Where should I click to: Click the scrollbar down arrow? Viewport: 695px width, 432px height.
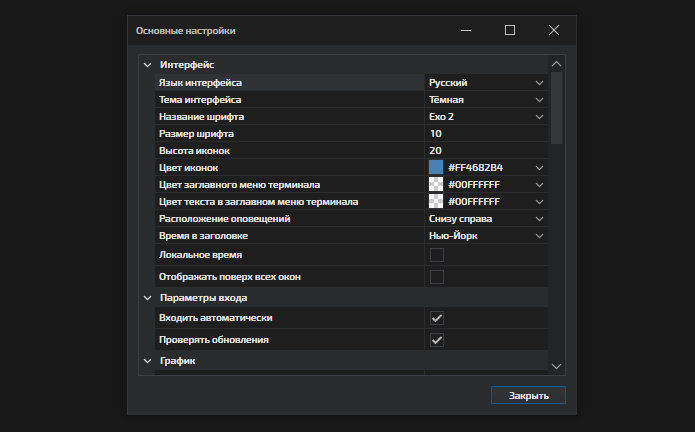[x=557, y=367]
